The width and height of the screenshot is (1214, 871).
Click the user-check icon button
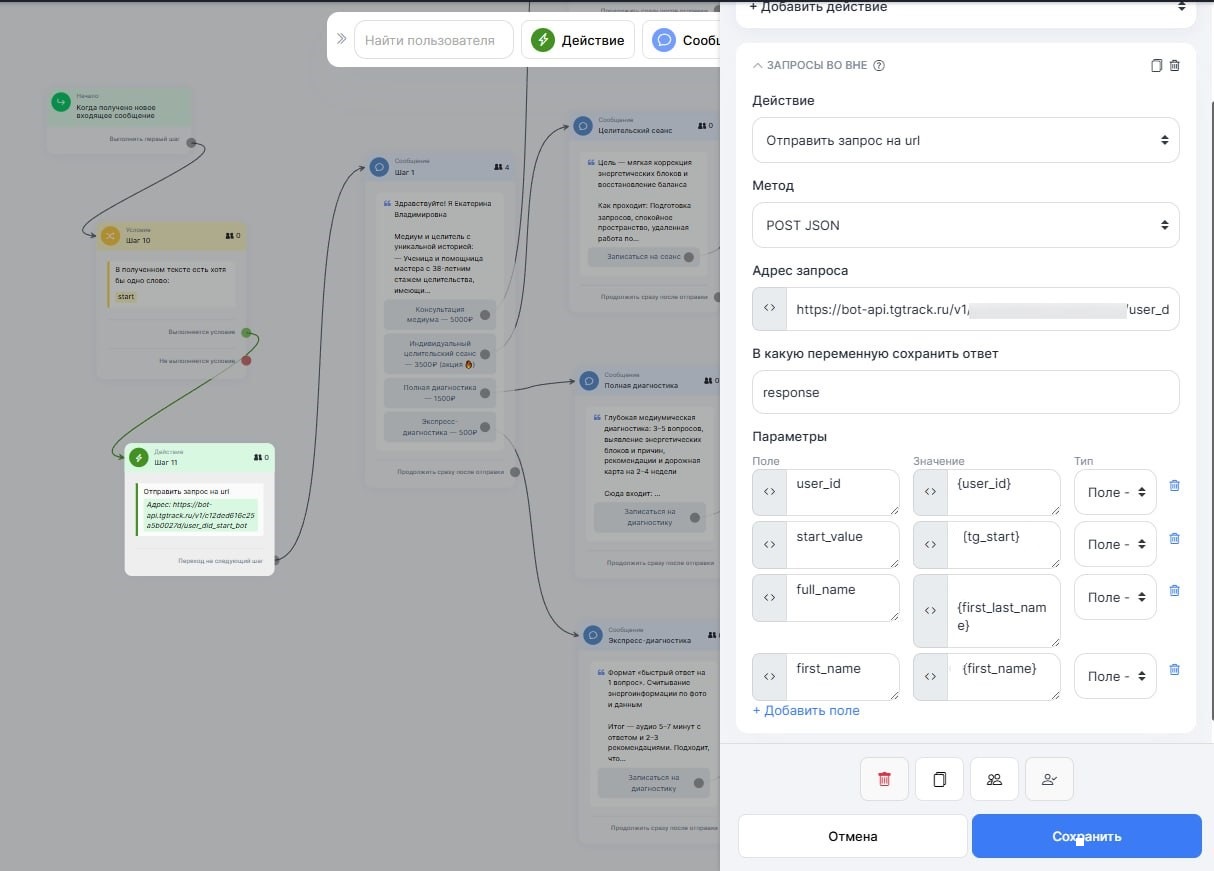coord(1049,779)
